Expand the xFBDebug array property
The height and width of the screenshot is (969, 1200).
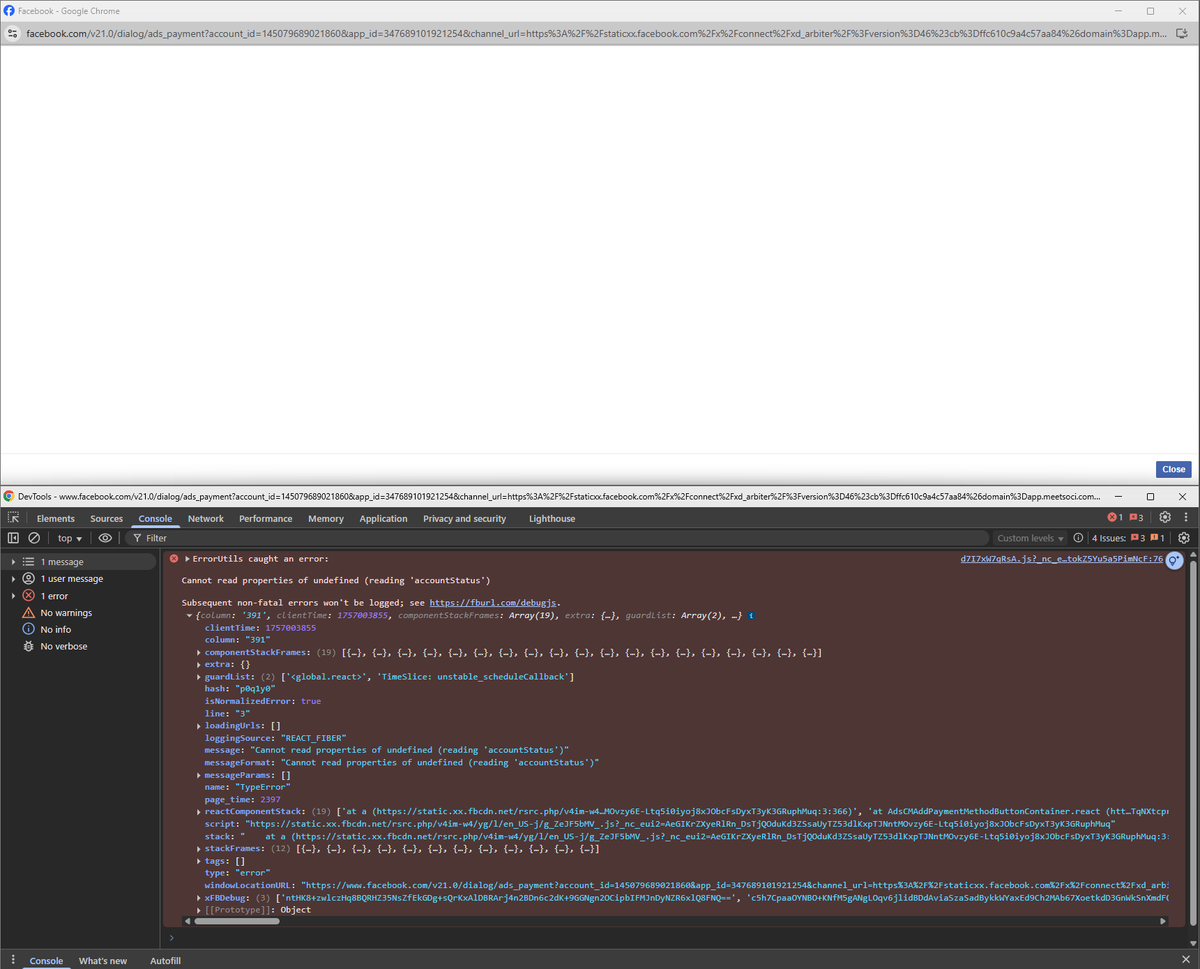click(199, 897)
